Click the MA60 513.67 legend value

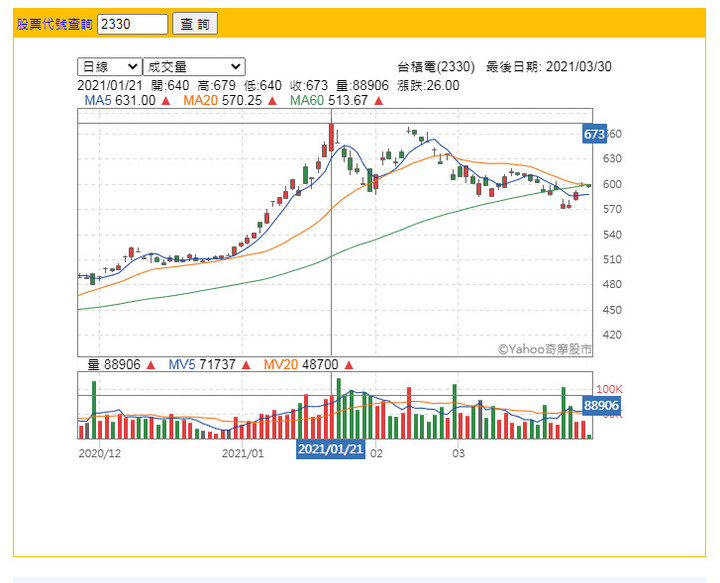[x=329, y=101]
